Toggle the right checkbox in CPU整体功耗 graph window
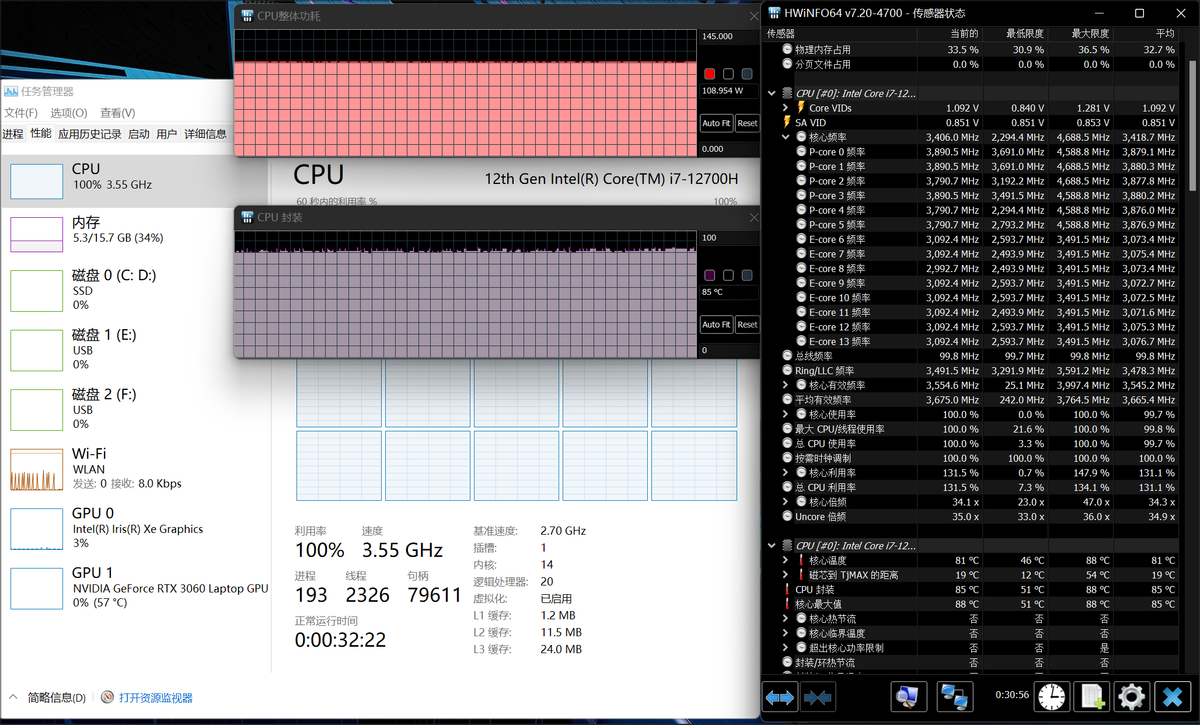This screenshot has height=725, width=1200. [x=746, y=74]
